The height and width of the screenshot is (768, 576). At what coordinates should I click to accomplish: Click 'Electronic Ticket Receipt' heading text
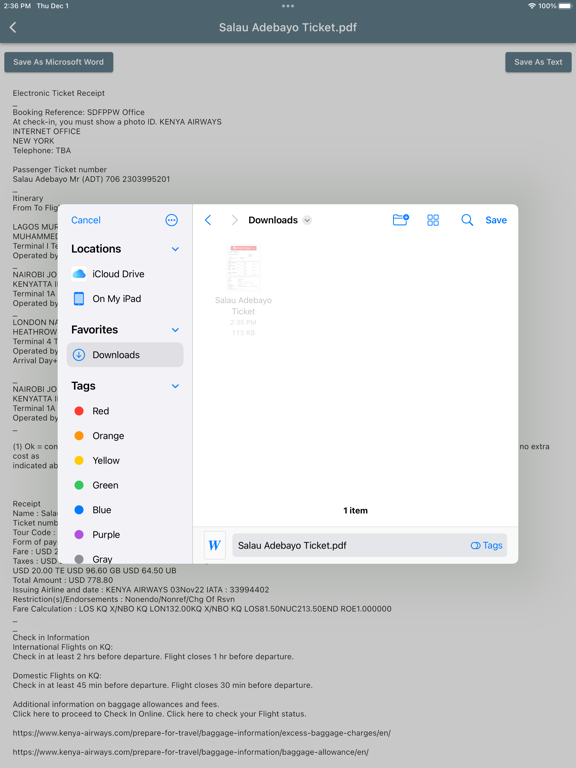point(59,93)
